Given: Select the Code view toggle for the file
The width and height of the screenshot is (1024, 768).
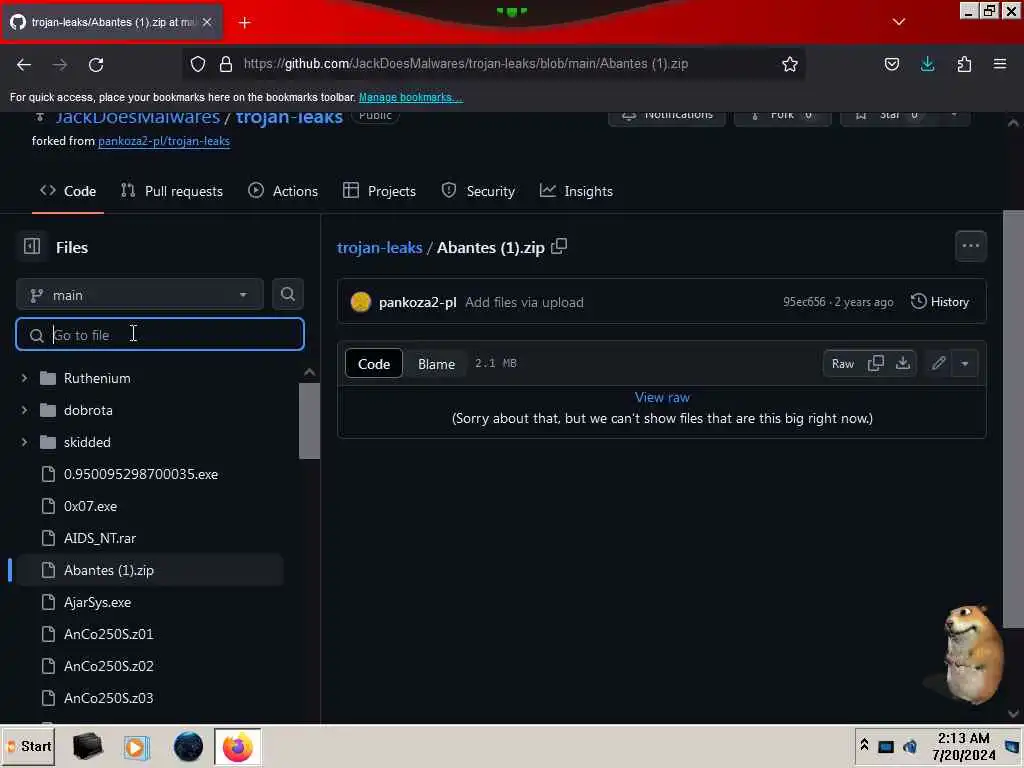Looking at the screenshot, I should (374, 364).
